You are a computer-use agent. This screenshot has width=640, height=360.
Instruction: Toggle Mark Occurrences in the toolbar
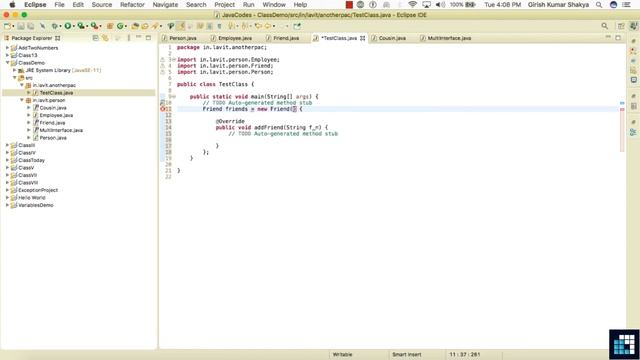pos(180,26)
